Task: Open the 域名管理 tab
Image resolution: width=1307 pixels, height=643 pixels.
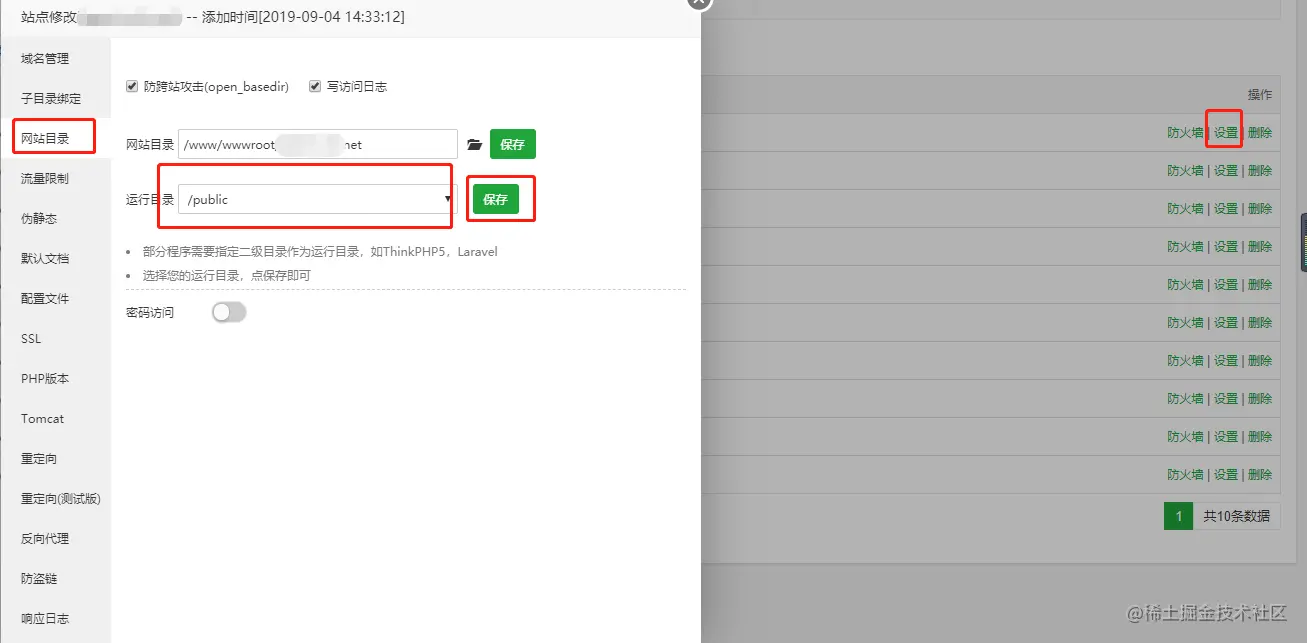Action: click(45, 59)
